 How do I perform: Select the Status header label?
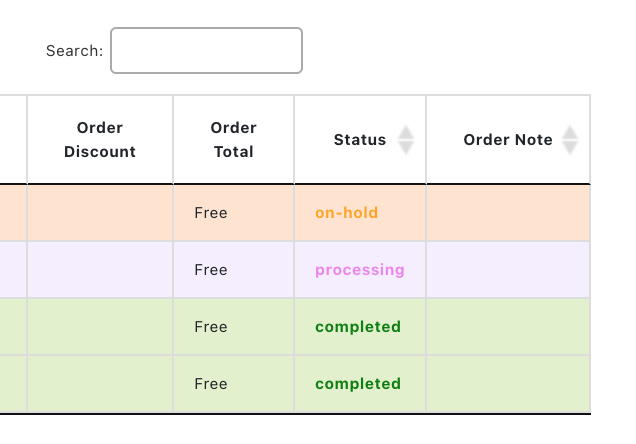[x=360, y=140]
